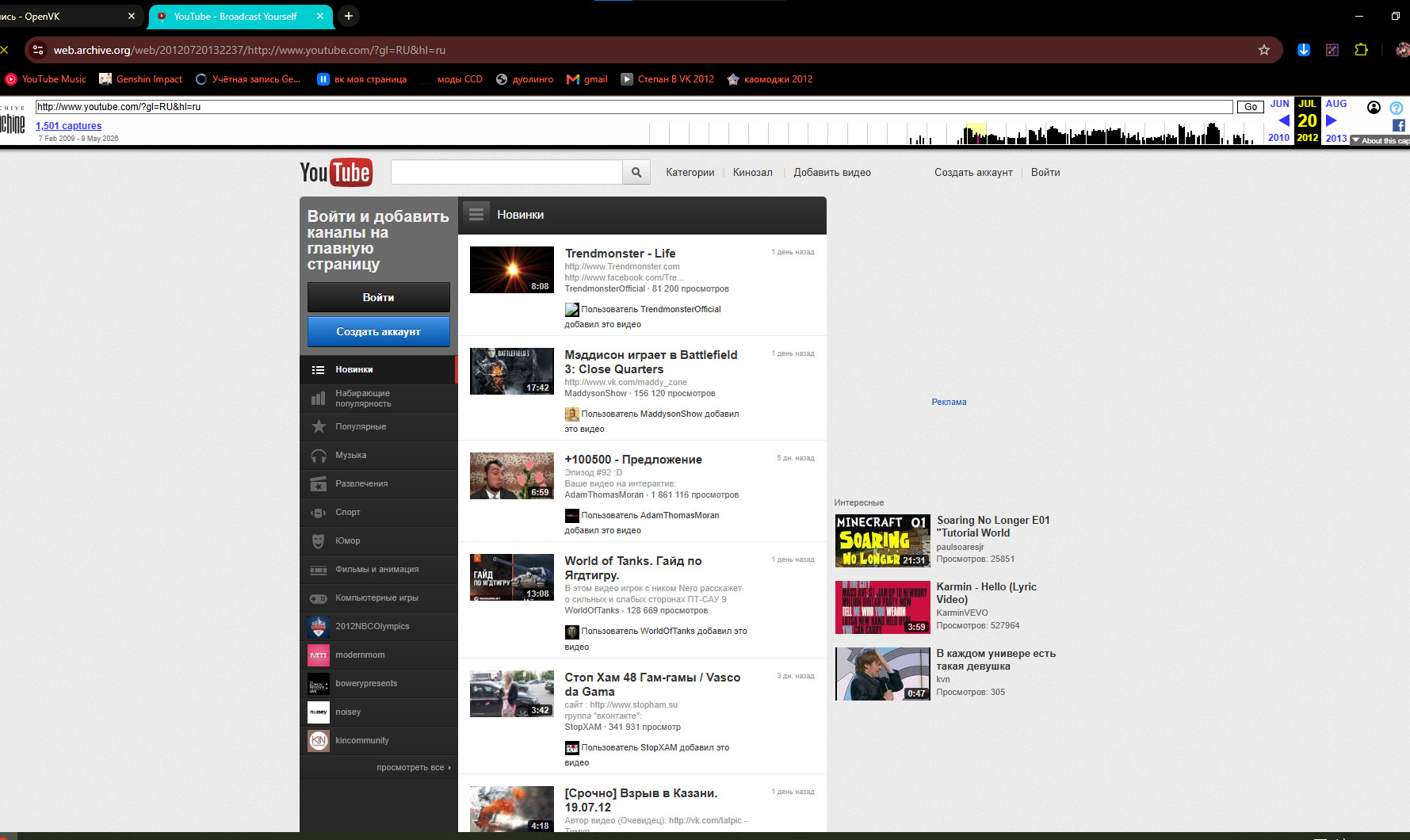The height and width of the screenshot is (840, 1410).
Task: Click the Wayback Go button
Action: click(x=1251, y=107)
